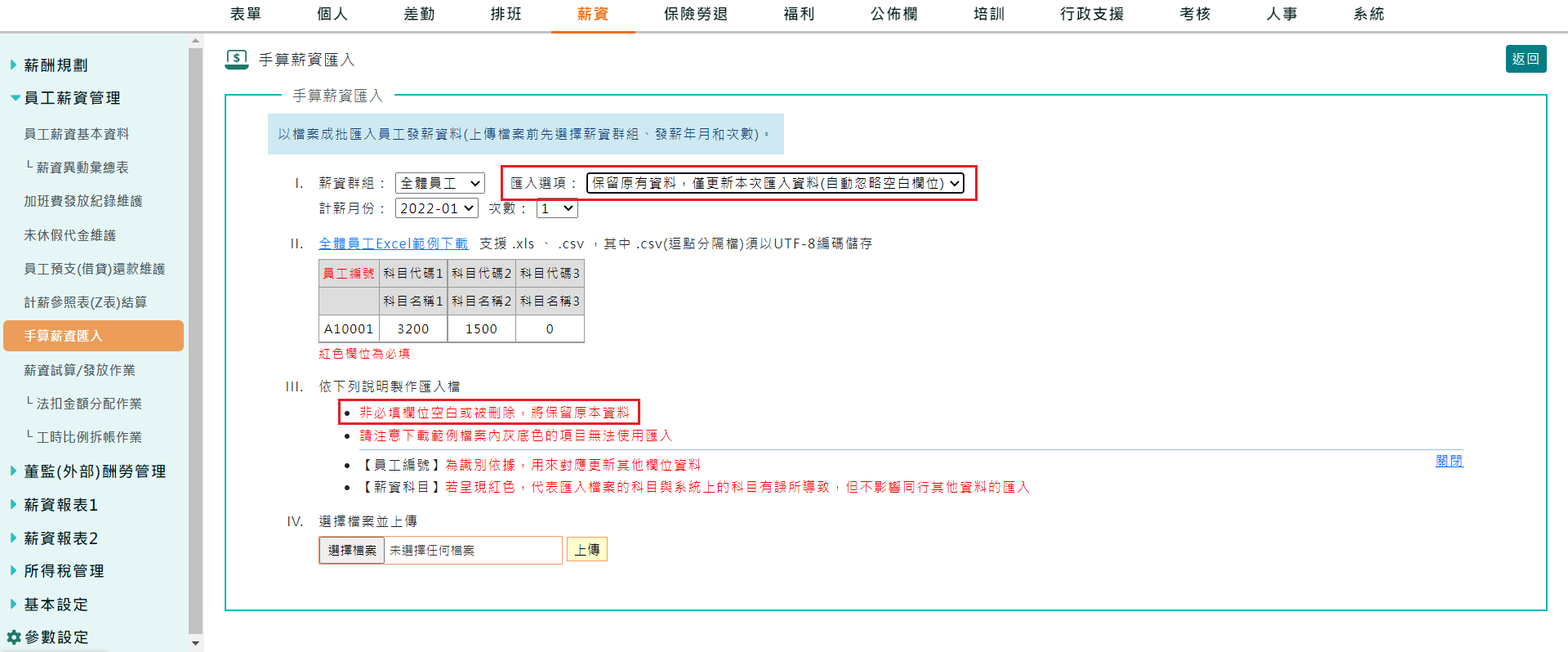Collapse the 員工薪資管理 sidebar section
The image size is (1568, 652).
[15, 98]
